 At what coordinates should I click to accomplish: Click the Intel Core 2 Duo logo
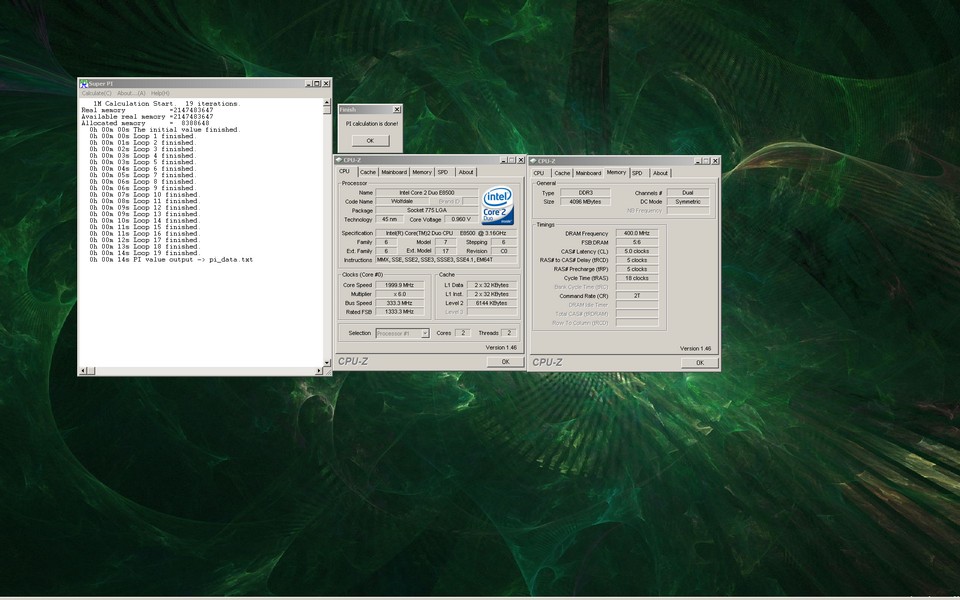point(497,206)
